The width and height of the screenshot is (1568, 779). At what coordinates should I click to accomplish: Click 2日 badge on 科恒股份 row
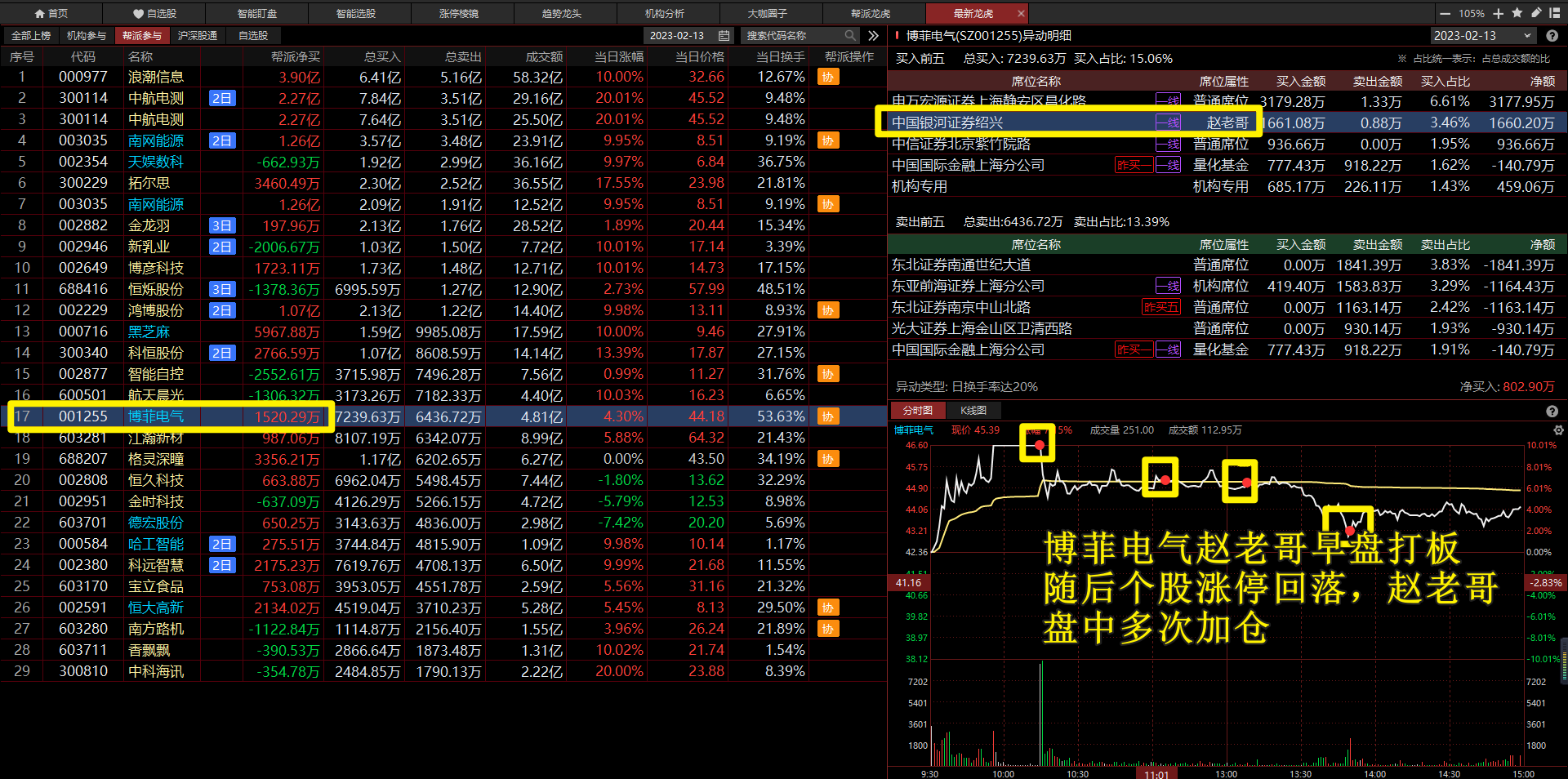[x=222, y=353]
